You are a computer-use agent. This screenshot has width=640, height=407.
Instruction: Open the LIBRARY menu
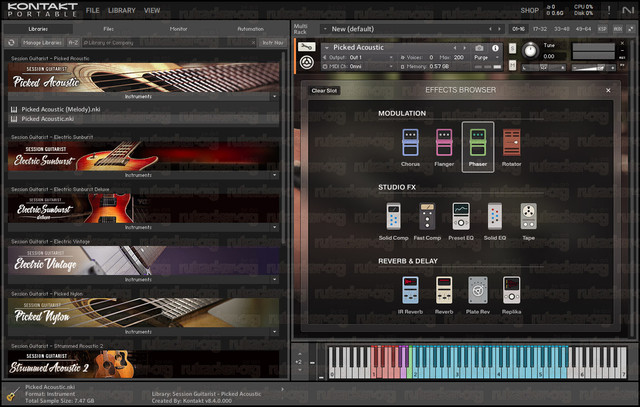(x=122, y=11)
